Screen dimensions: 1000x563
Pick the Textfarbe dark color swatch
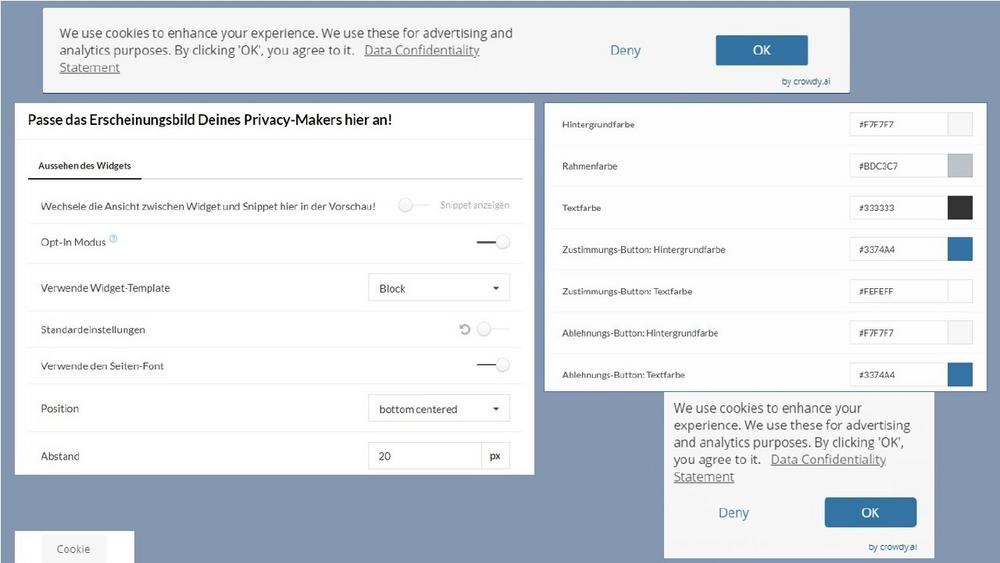coord(959,208)
